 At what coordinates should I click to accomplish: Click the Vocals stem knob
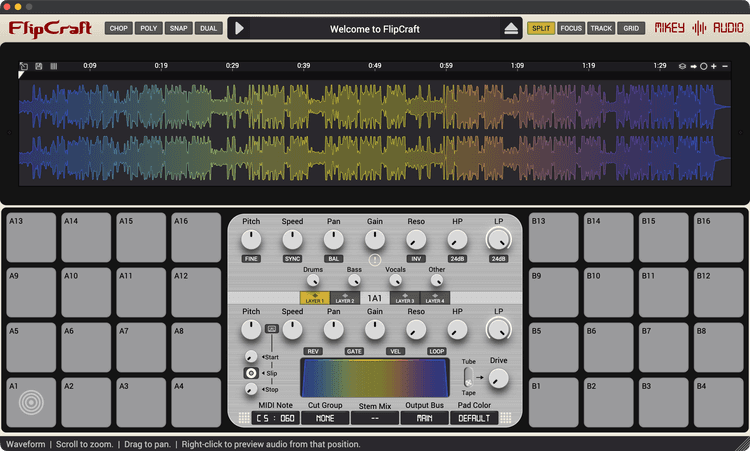point(395,280)
